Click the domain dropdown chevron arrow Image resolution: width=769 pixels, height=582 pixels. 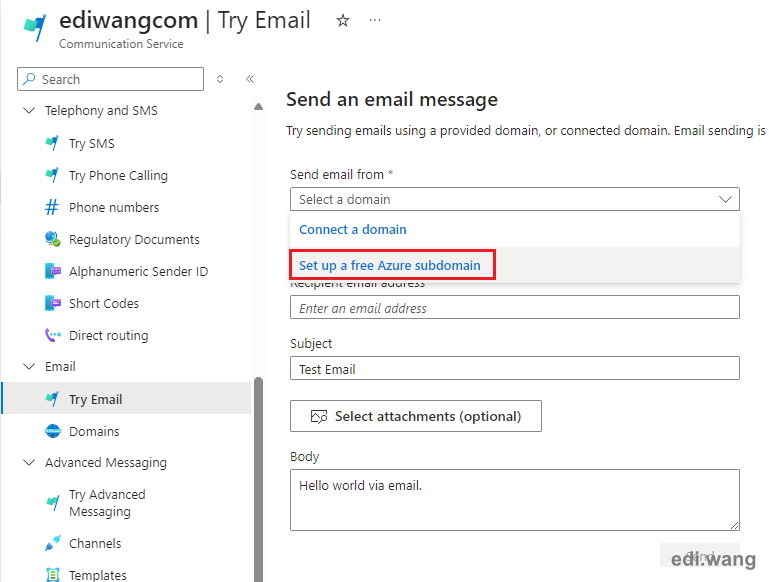click(725, 199)
